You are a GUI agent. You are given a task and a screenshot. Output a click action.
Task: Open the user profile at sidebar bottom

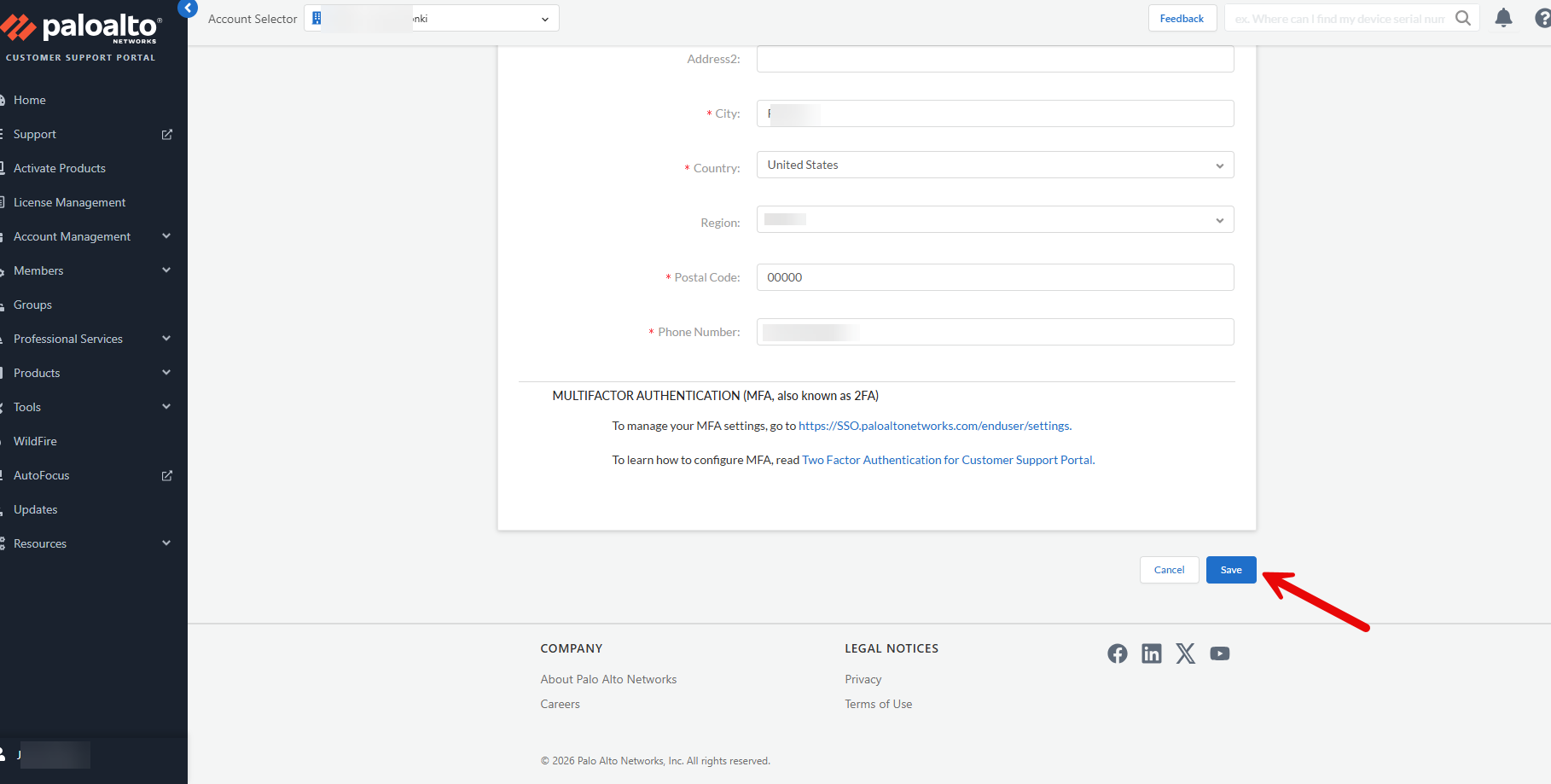(x=47, y=755)
